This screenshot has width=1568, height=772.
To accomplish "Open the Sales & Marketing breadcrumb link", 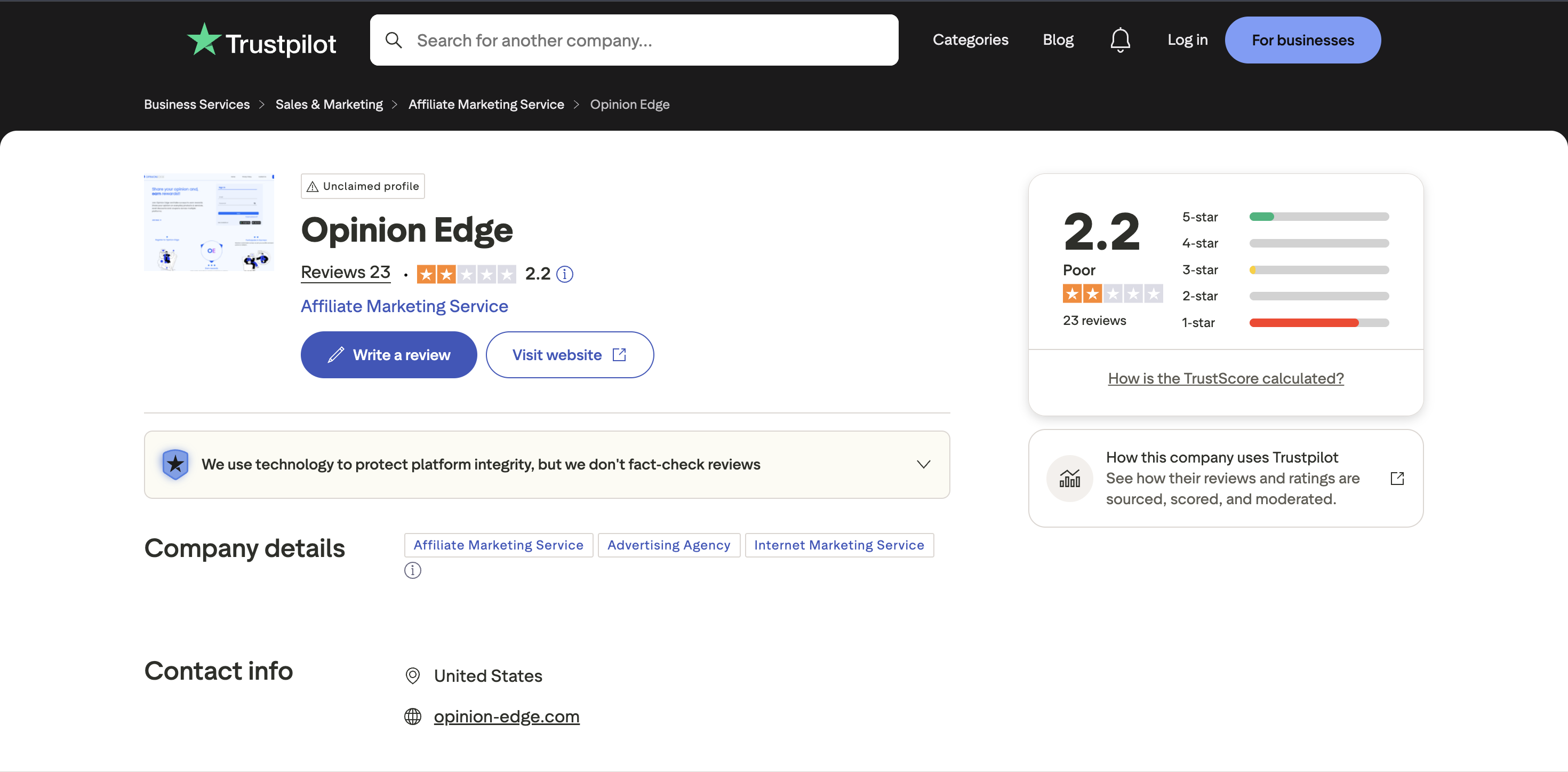I will pos(329,104).
